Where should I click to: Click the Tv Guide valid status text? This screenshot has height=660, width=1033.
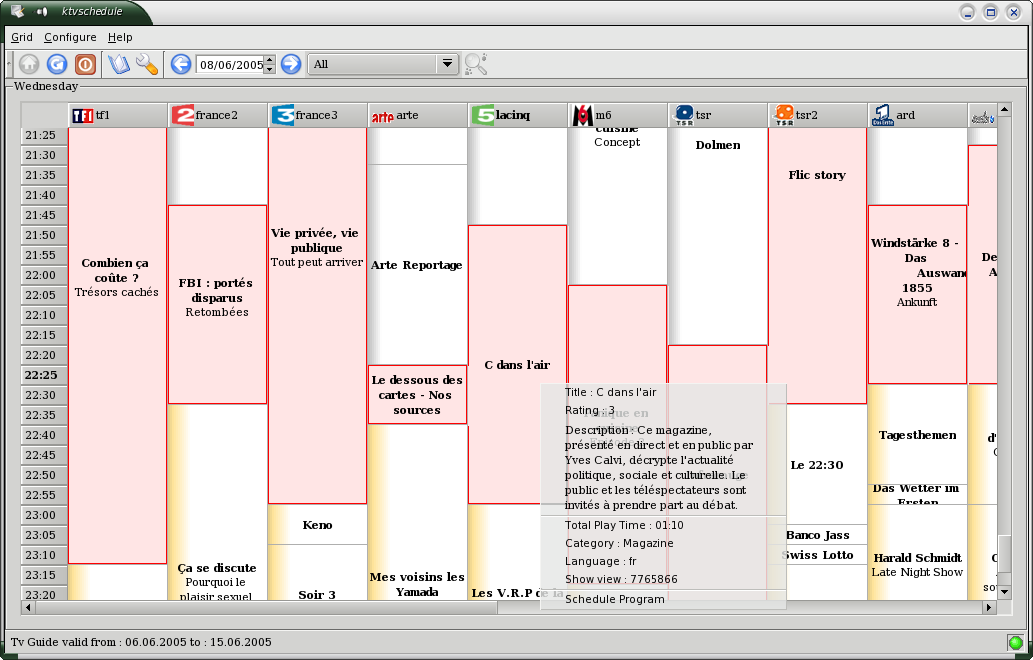pyautogui.click(x=141, y=642)
